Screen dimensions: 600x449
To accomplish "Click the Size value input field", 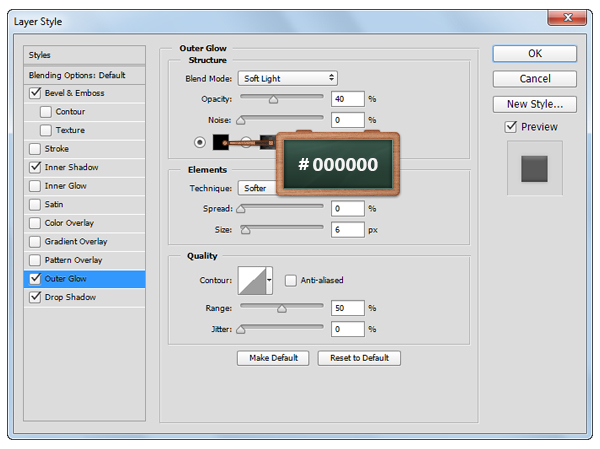I will click(348, 229).
